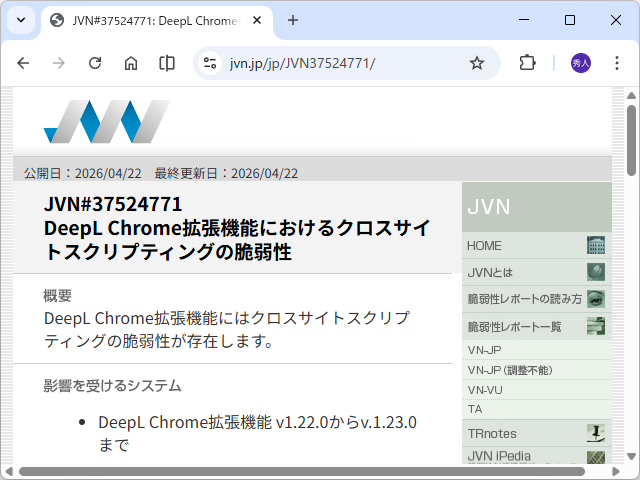The image size is (640, 480).
Task: Click the text DeepL Chrome拡張機能 v1.22.0からv.1.23.0まで
Action: 257,433
